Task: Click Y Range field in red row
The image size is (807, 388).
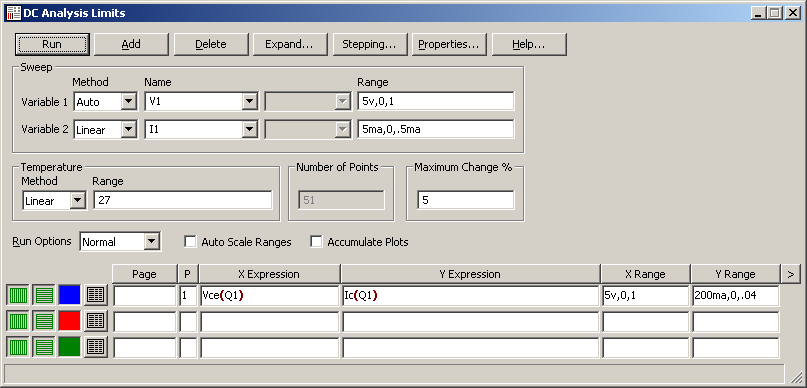Action: pyautogui.click(x=735, y=322)
